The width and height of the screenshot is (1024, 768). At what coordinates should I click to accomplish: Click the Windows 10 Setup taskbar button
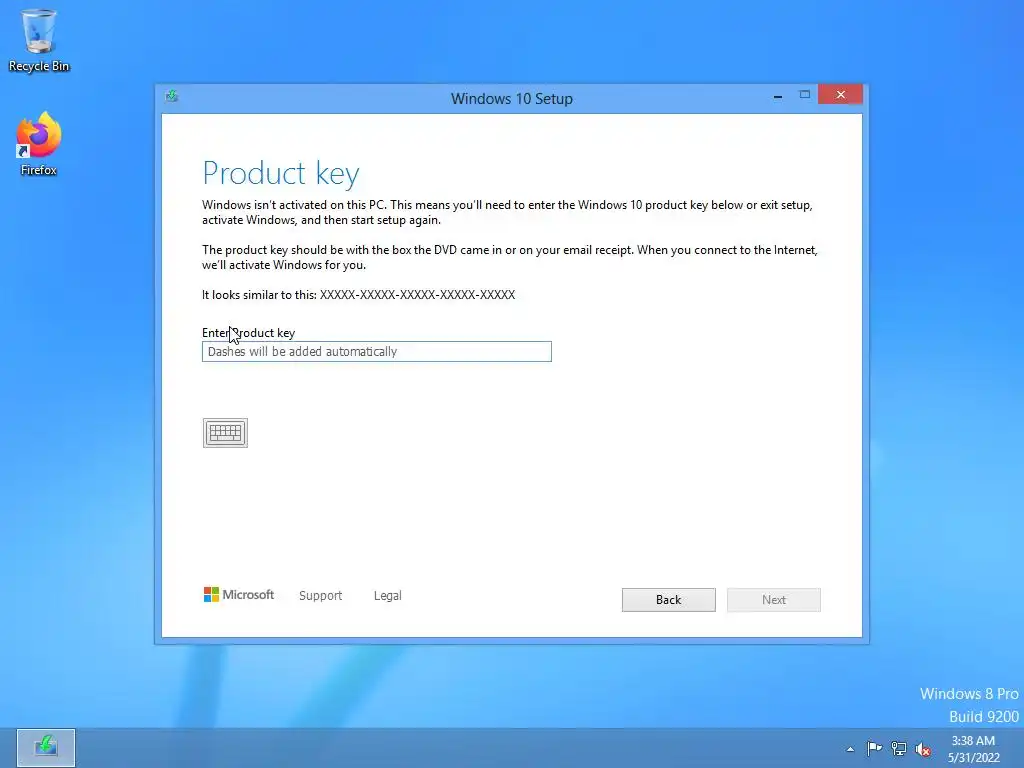click(46, 747)
